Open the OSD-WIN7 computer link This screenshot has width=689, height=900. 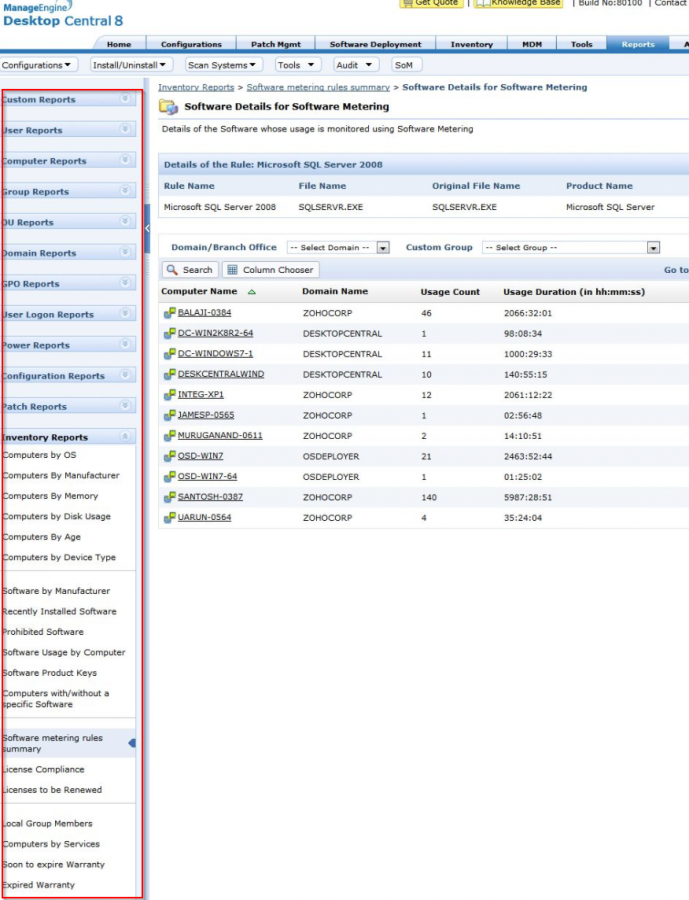tap(200, 456)
